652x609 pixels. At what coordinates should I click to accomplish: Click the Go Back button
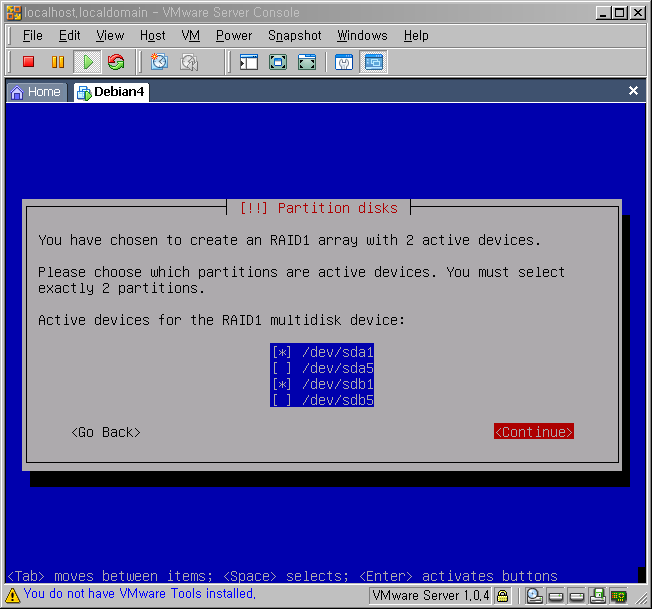coord(106,432)
